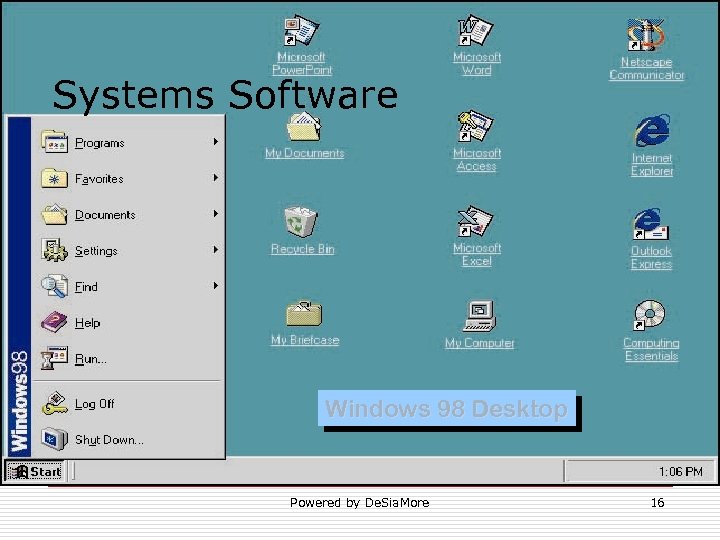Select Help from the Start menu
Viewport: 720px width, 540px height.
[x=128, y=322]
